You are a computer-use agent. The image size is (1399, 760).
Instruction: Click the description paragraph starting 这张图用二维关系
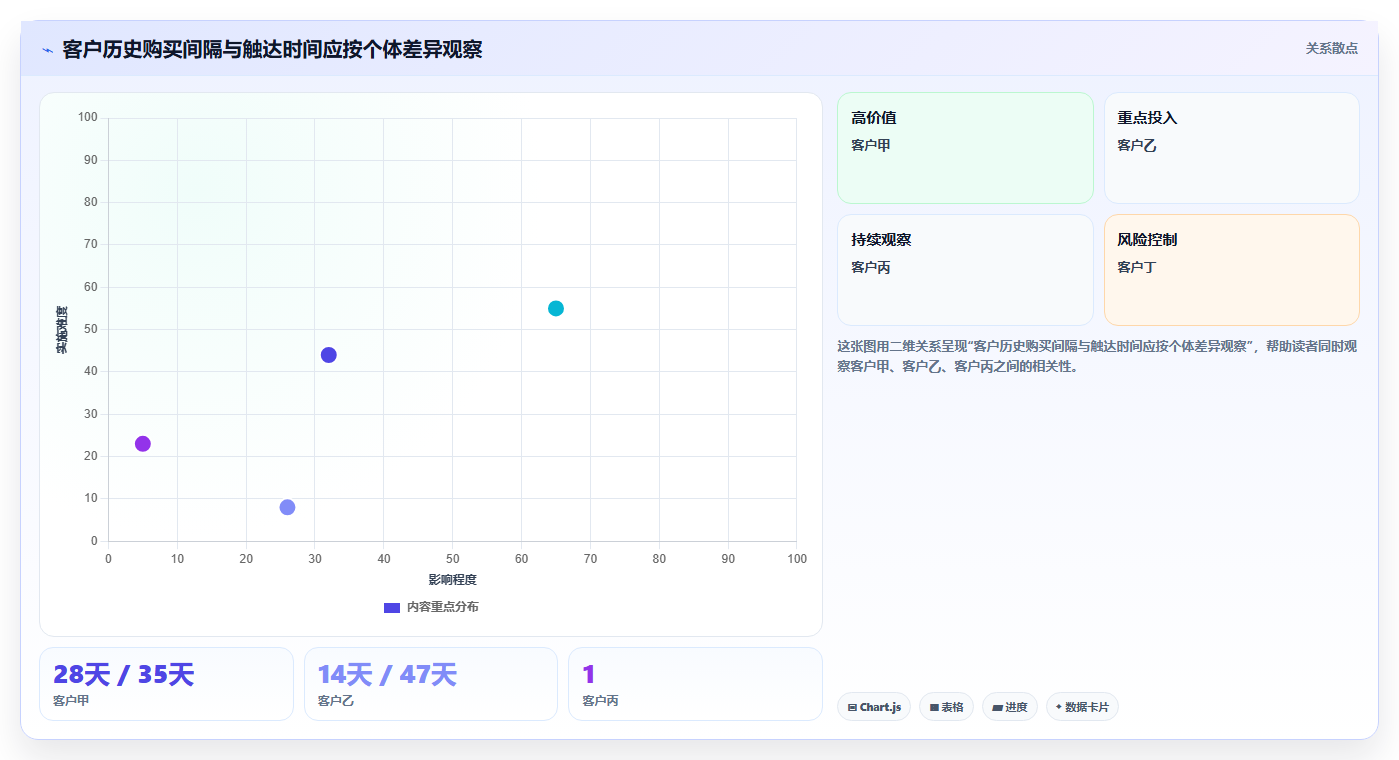(x=1097, y=356)
